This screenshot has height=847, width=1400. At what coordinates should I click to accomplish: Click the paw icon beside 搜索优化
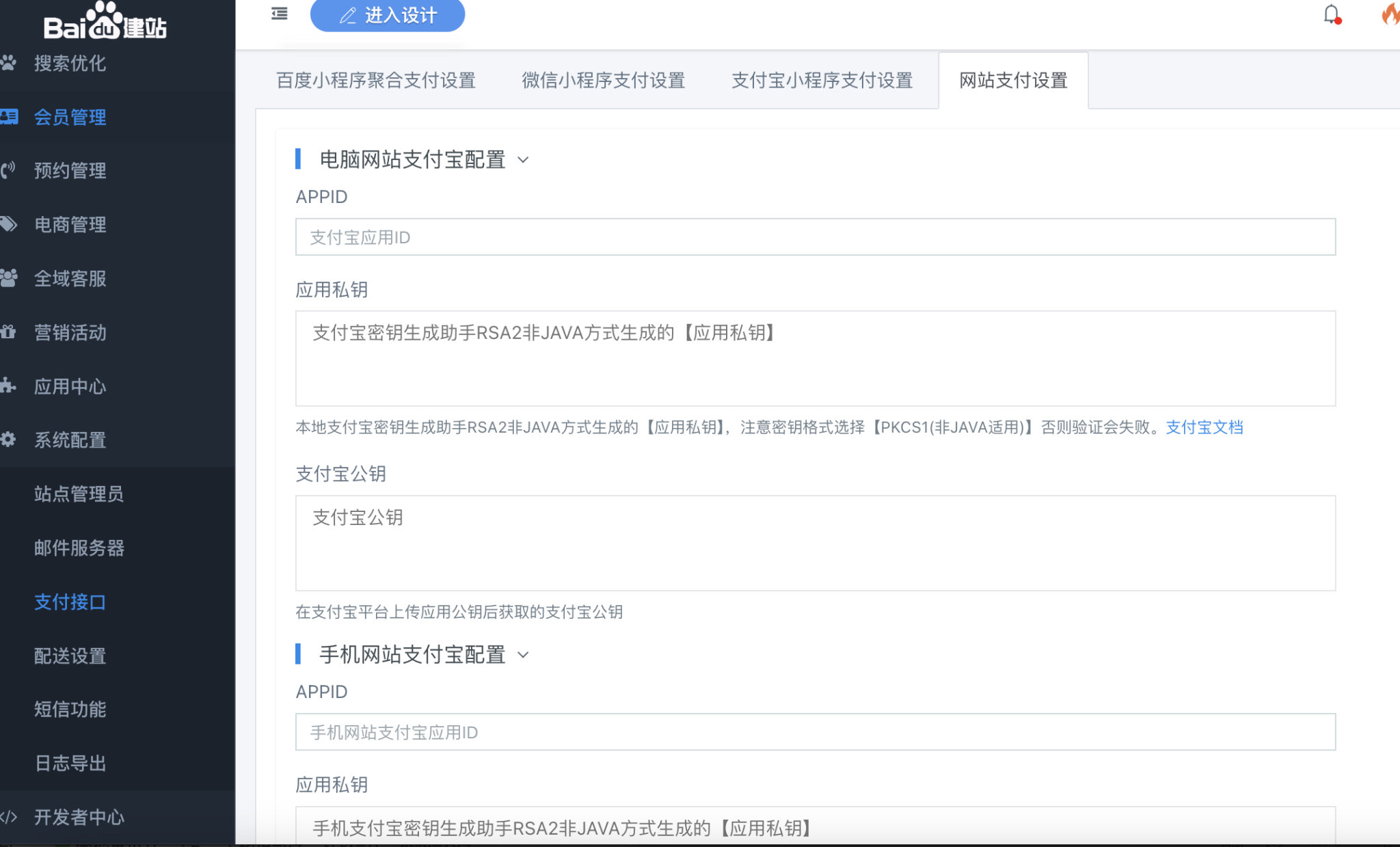coord(8,63)
